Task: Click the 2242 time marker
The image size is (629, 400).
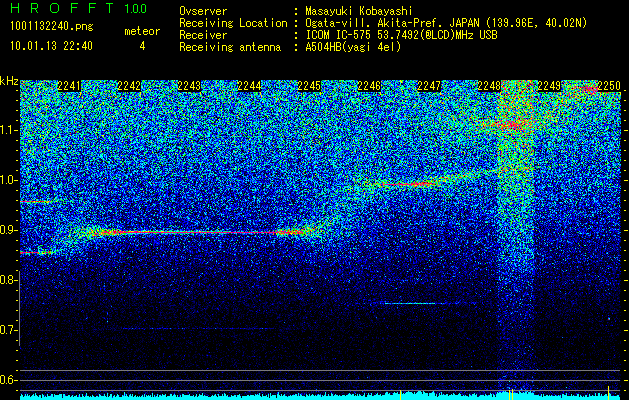Action: [129, 86]
